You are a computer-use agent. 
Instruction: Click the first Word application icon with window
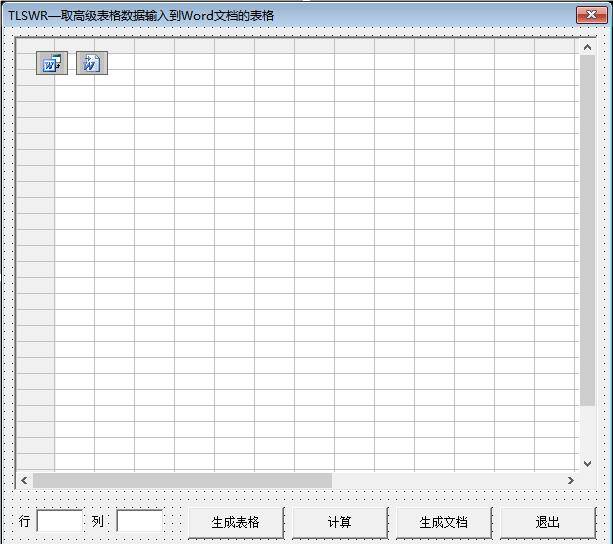(x=49, y=63)
